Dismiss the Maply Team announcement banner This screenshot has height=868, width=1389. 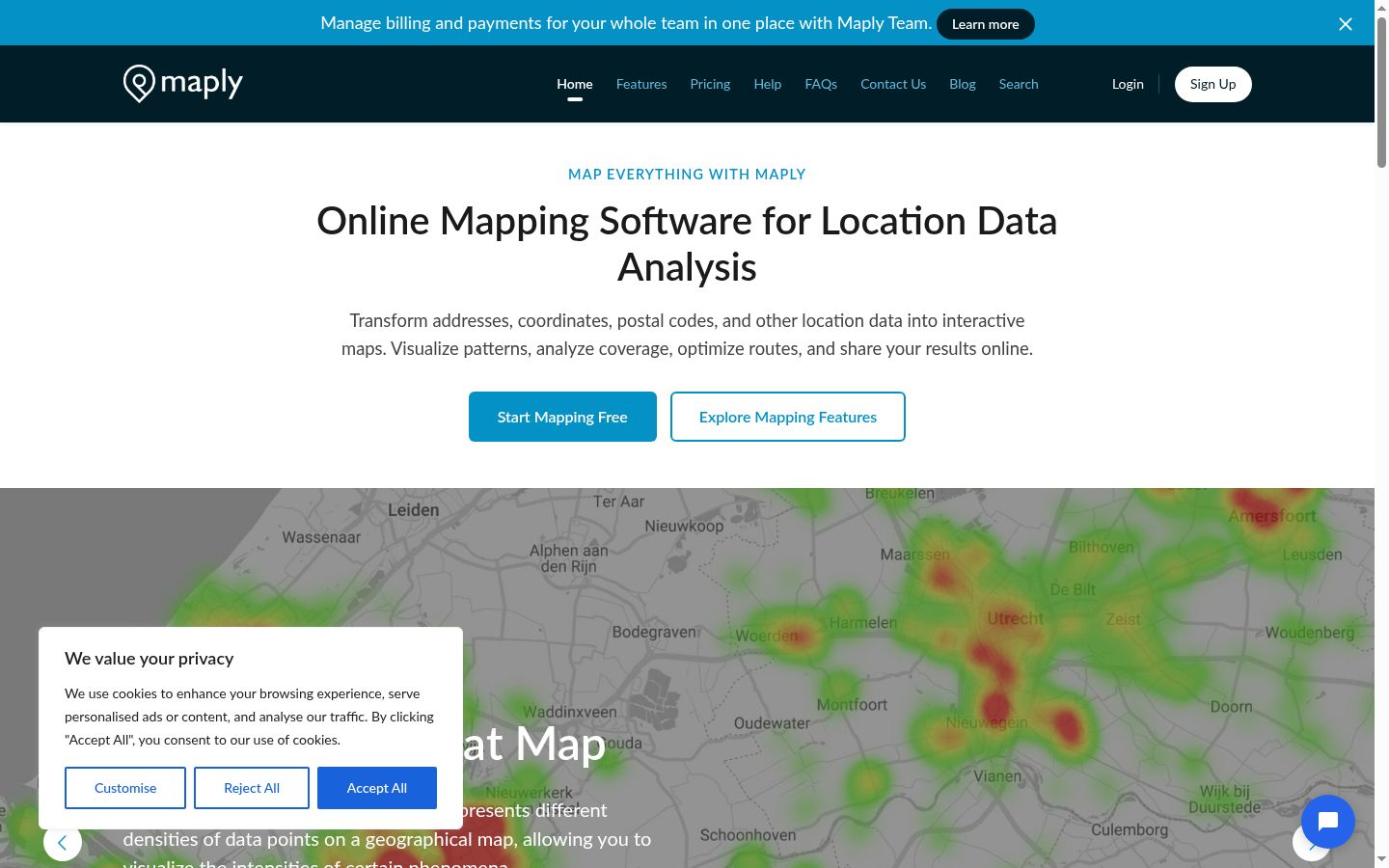1346,24
